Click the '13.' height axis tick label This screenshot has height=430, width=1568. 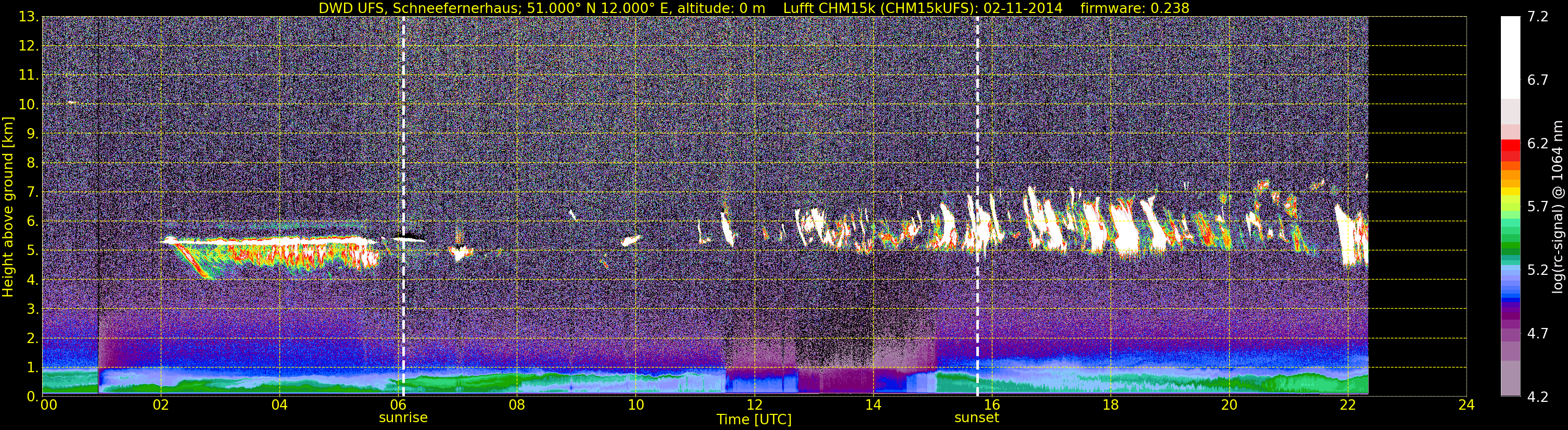pyautogui.click(x=29, y=17)
